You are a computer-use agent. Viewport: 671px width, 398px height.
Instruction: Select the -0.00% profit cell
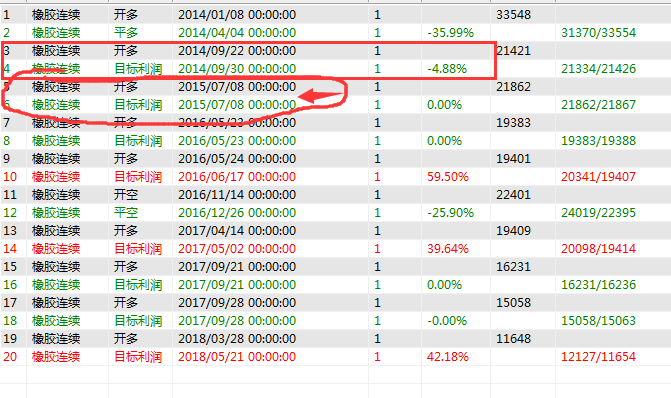(447, 321)
